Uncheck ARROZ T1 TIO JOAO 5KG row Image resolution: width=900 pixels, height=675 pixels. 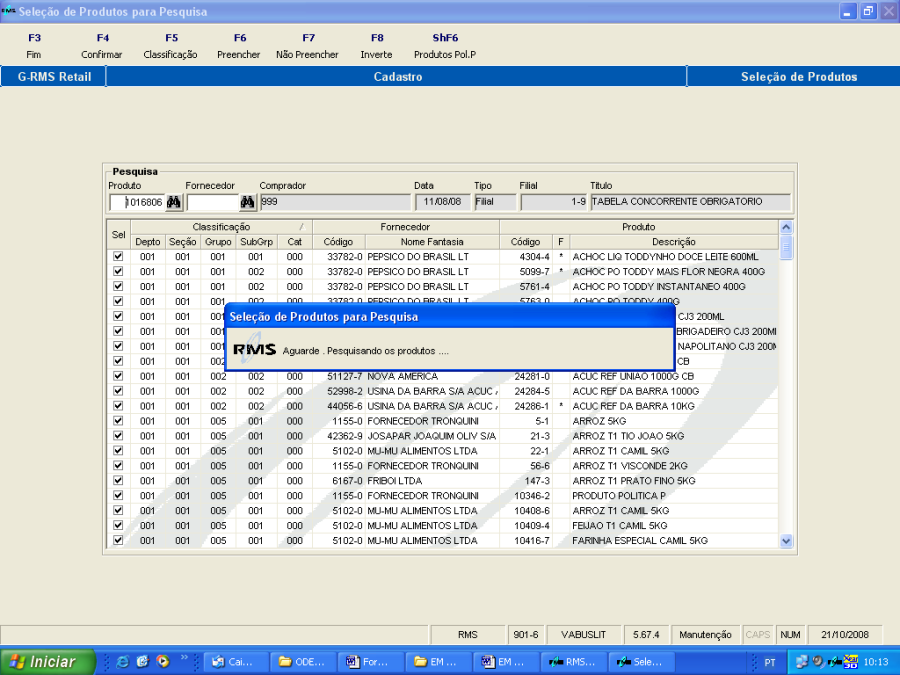click(118, 436)
